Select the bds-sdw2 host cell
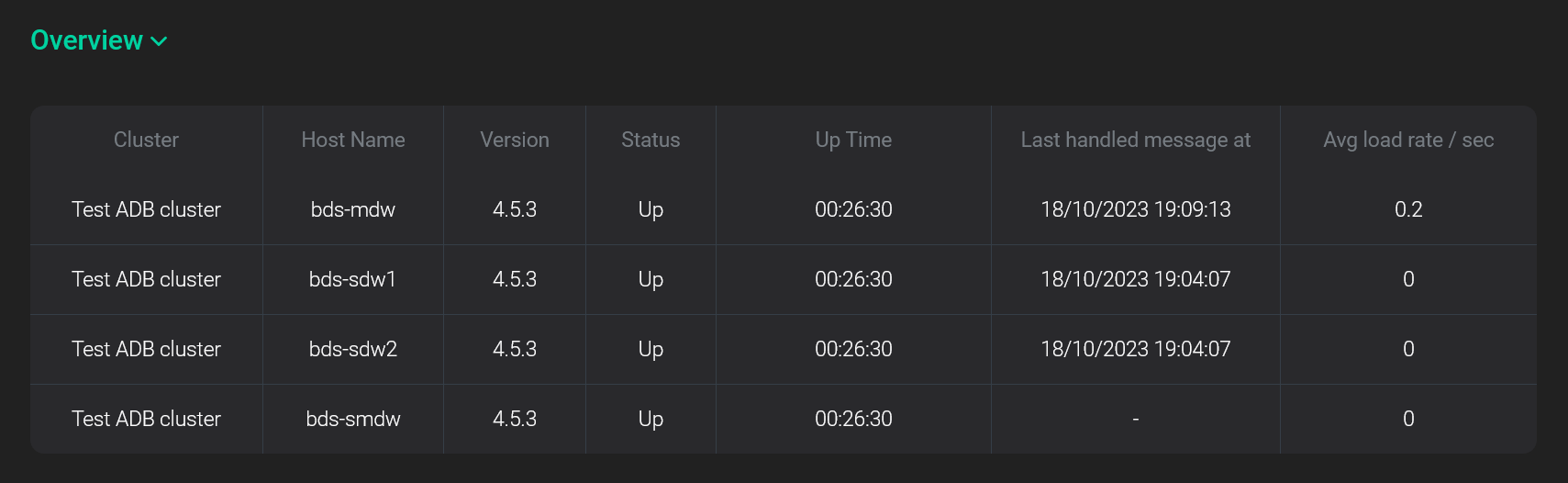The width and height of the screenshot is (1568, 483). (x=353, y=349)
